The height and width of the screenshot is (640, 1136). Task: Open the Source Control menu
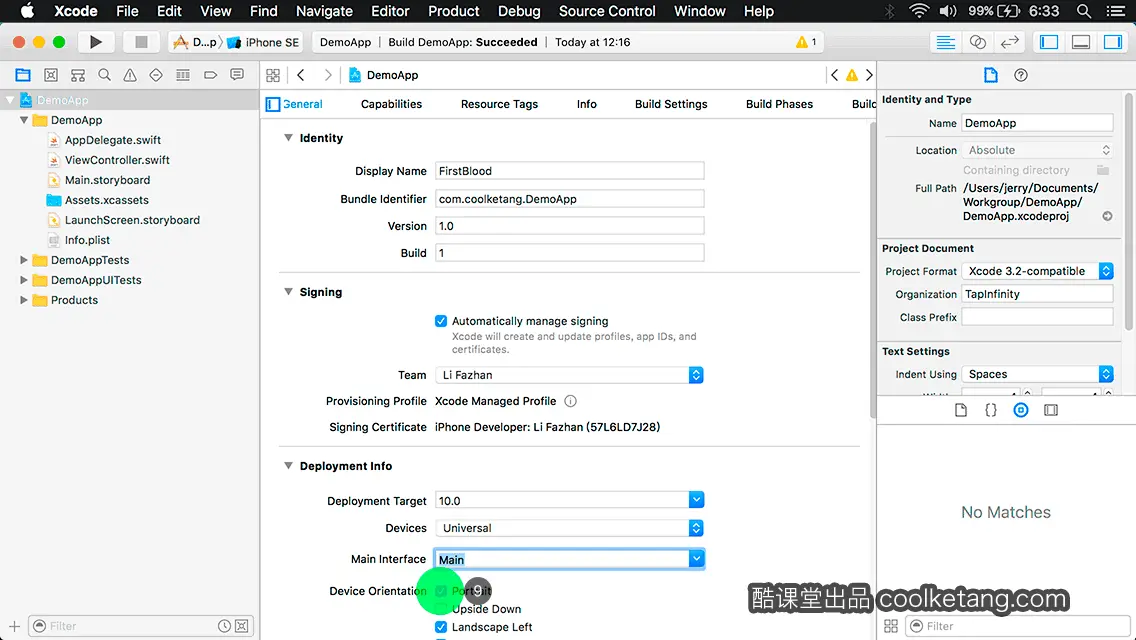607,11
